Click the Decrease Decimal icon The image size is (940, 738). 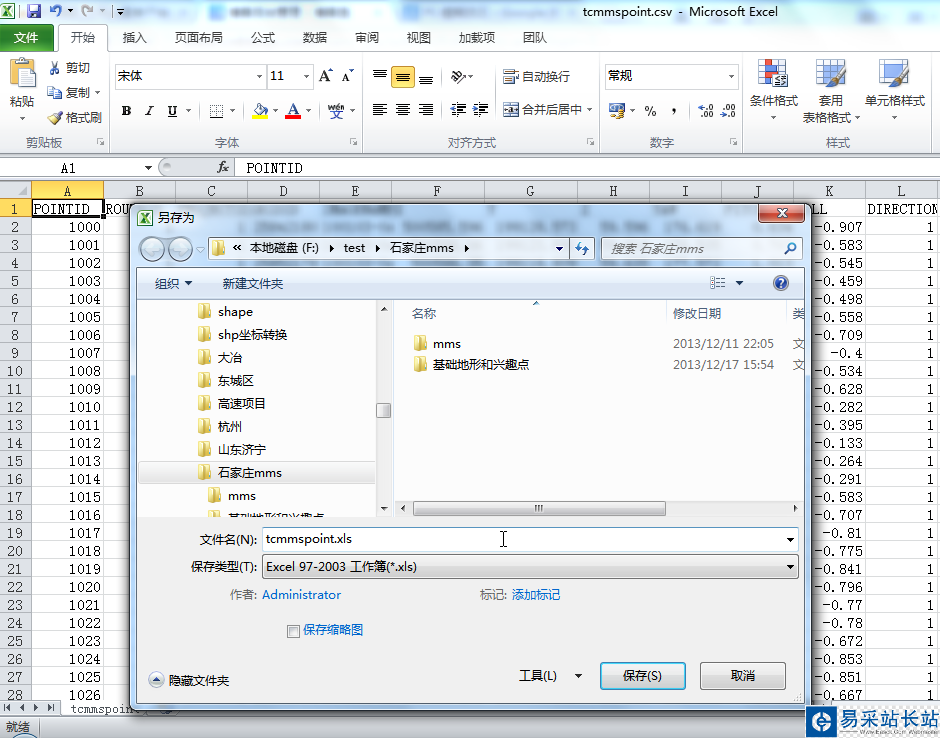(728, 110)
